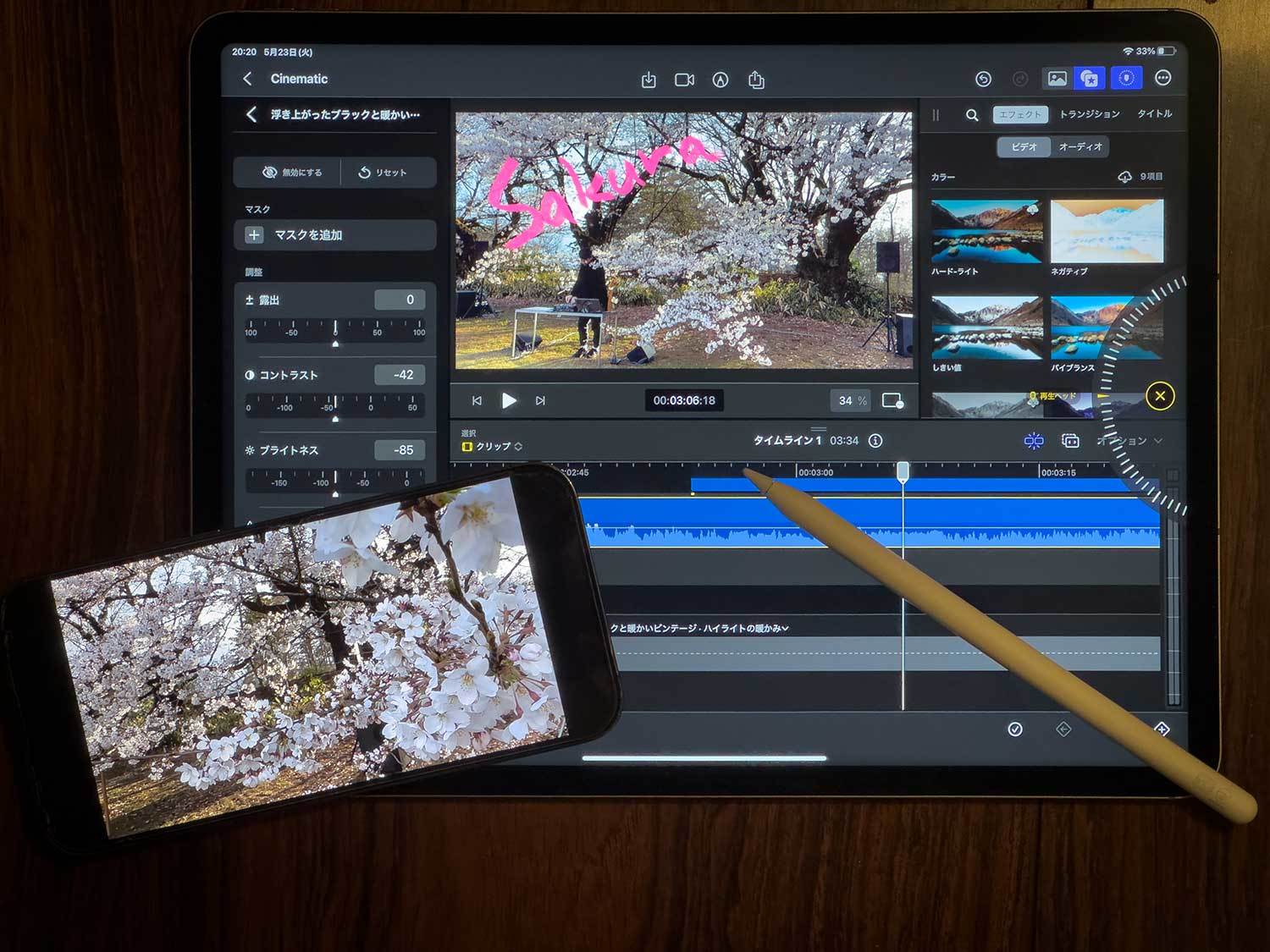1270x952 pixels.
Task: Select the ビデオ effects segment
Action: tap(1024, 146)
